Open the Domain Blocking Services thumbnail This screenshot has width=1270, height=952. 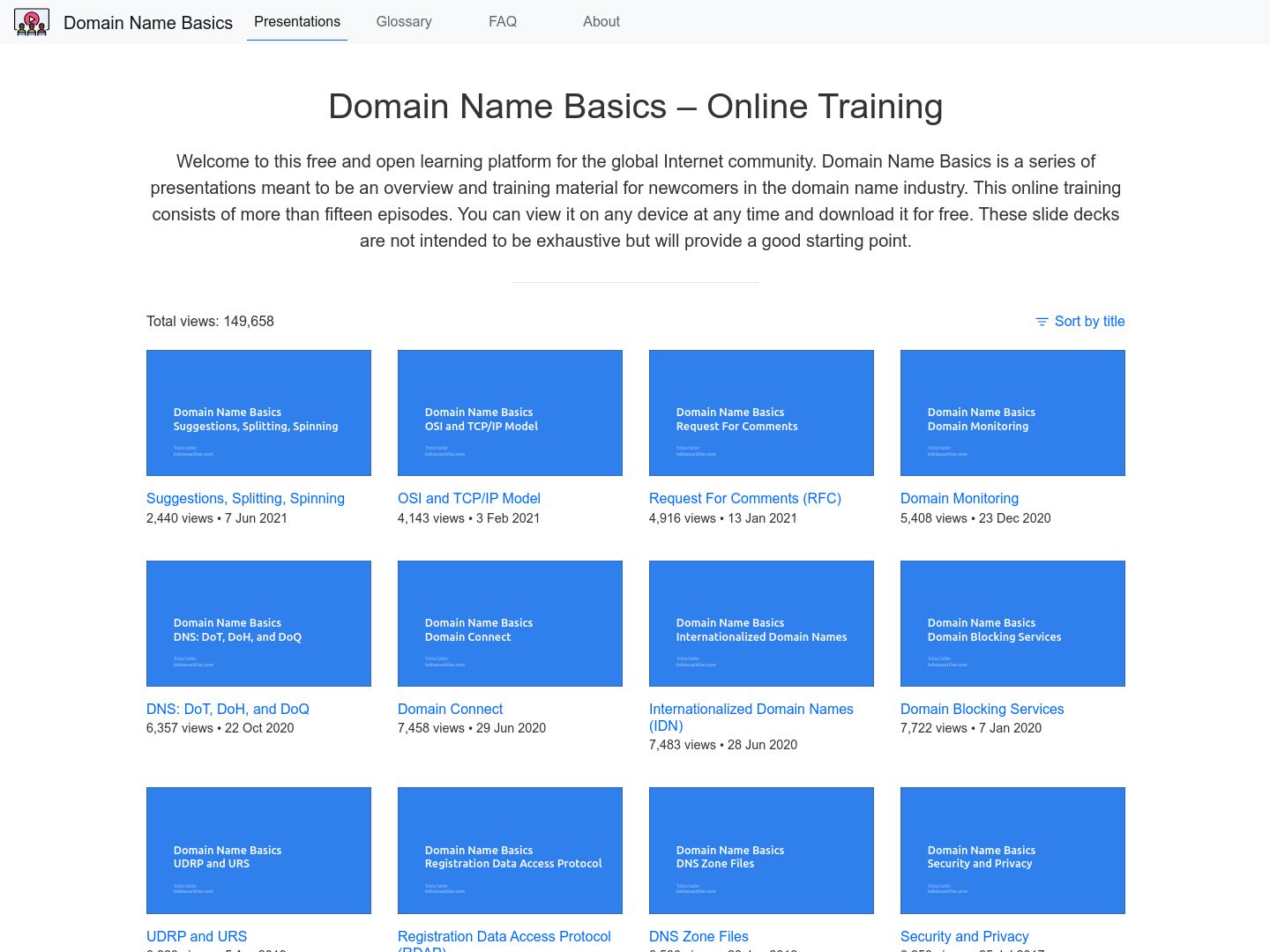click(1012, 623)
